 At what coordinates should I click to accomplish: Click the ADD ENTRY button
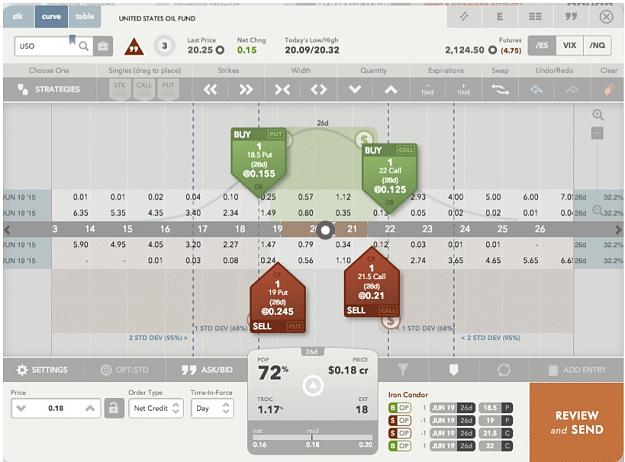(577, 370)
